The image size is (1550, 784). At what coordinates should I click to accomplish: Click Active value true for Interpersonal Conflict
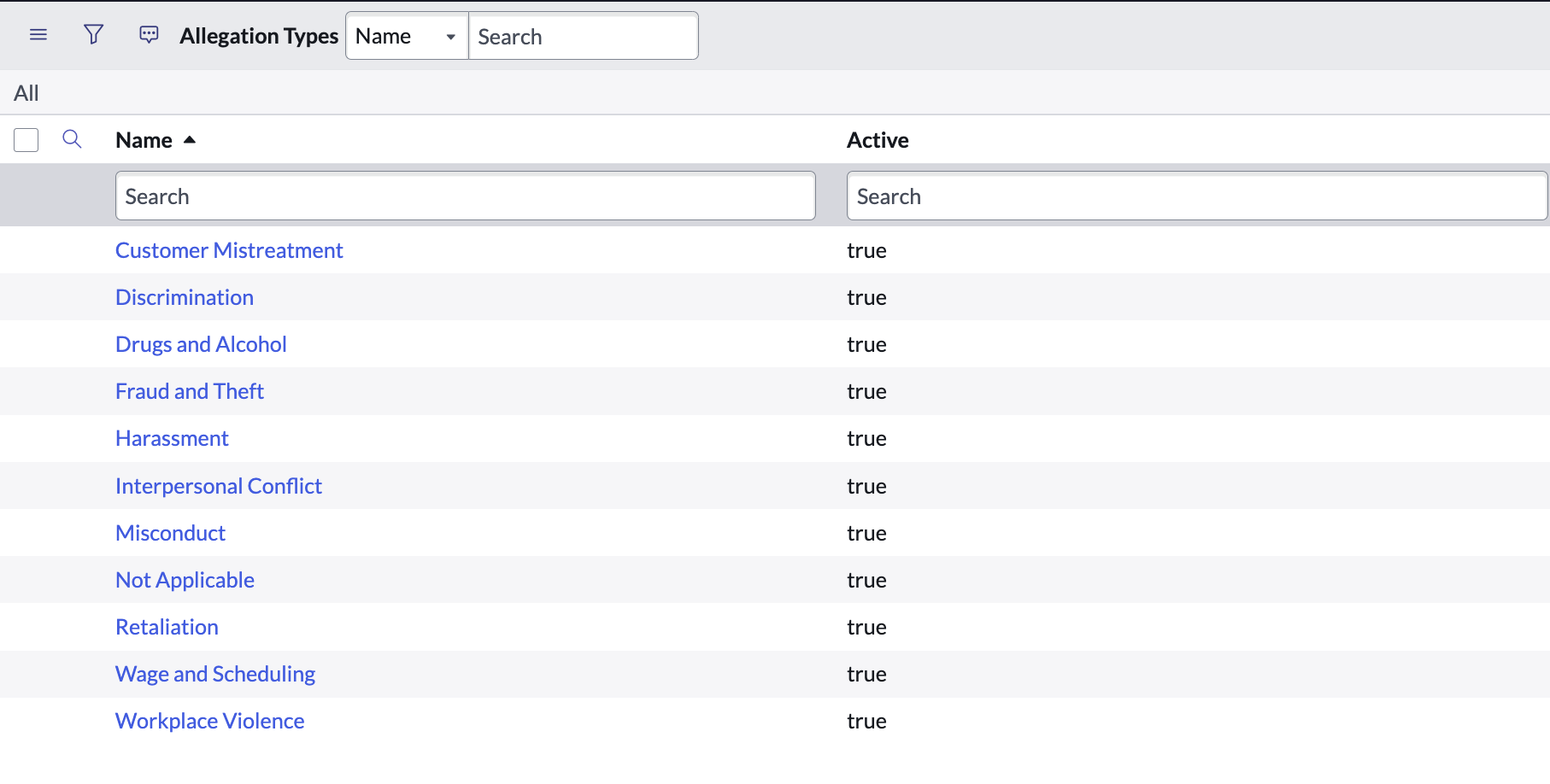866,486
